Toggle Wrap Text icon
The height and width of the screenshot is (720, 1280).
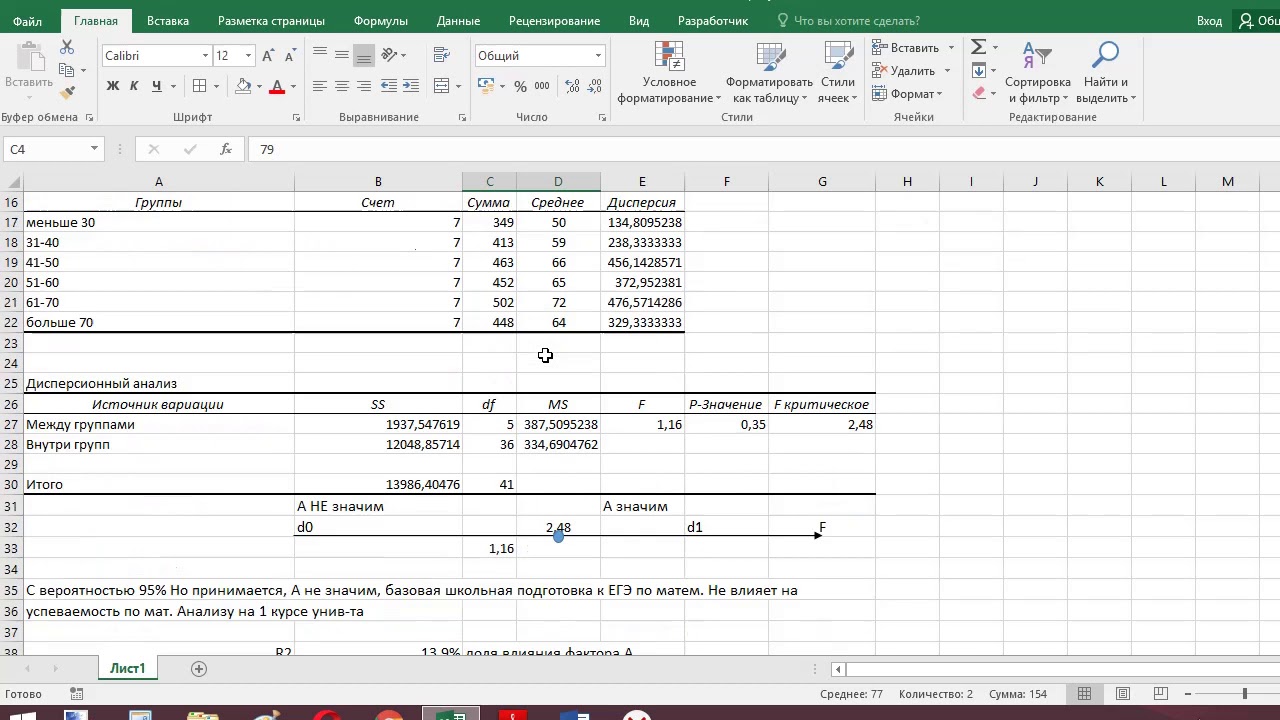442,55
